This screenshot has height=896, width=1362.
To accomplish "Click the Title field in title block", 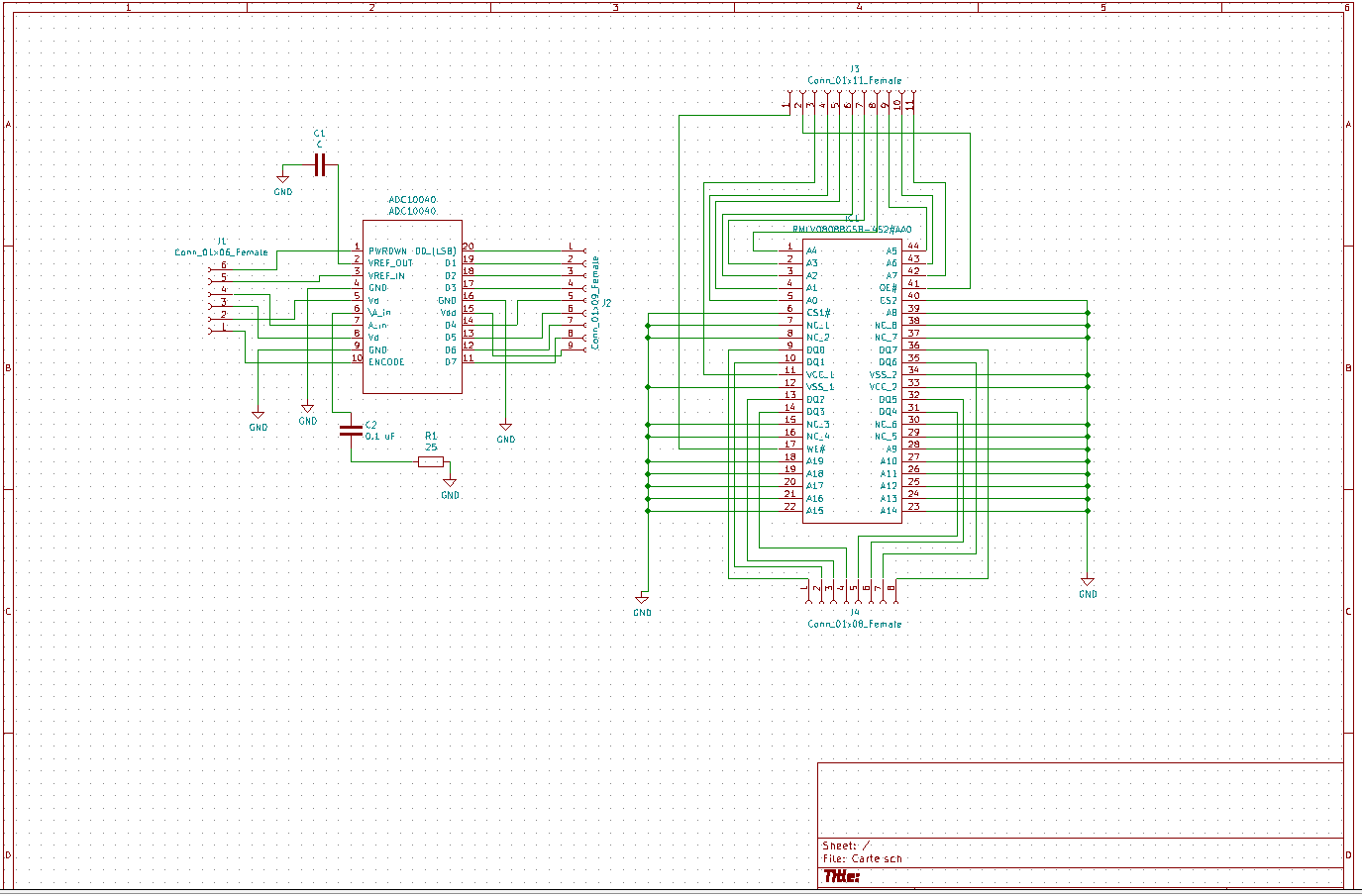I will coord(842,876).
